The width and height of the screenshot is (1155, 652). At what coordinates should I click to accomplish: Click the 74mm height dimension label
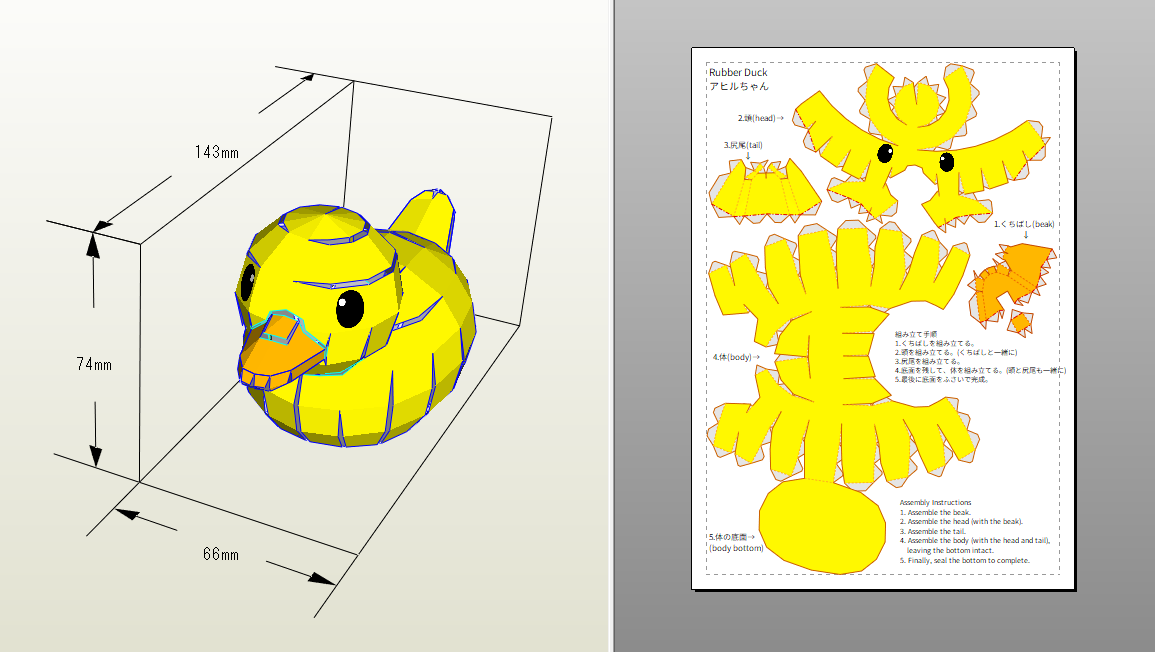pos(94,364)
